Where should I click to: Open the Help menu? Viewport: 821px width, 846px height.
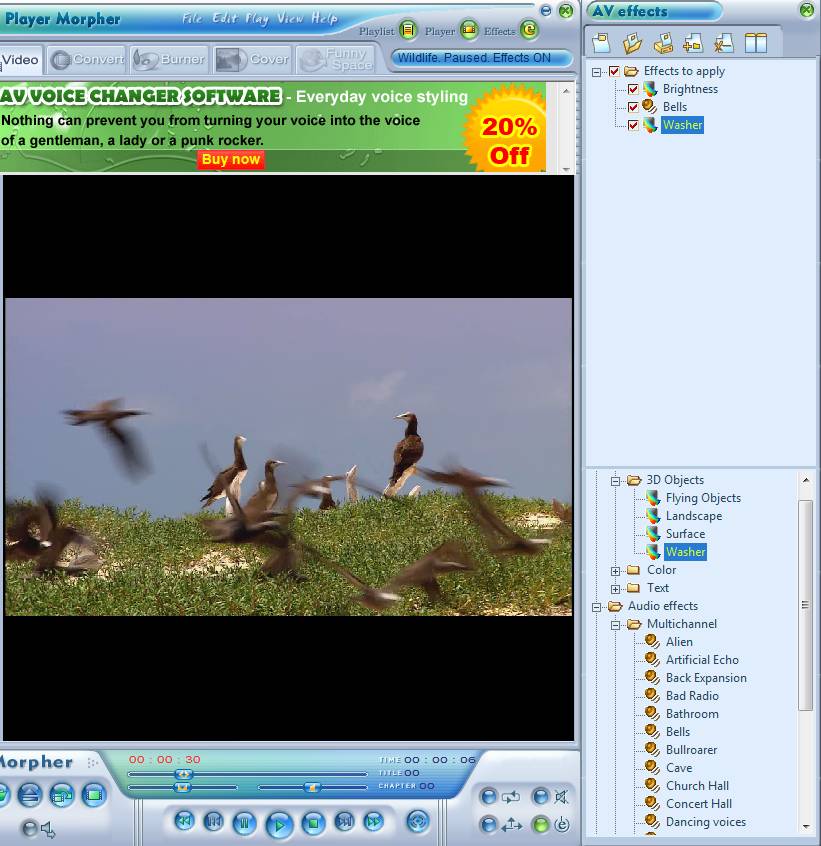(x=325, y=19)
